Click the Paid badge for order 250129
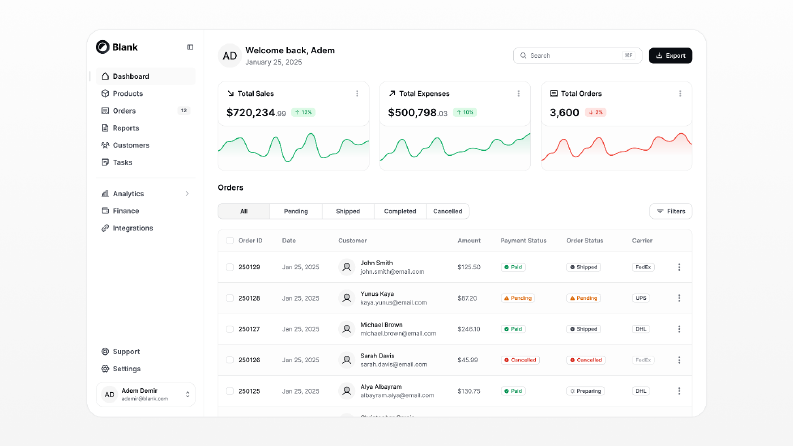 point(513,267)
